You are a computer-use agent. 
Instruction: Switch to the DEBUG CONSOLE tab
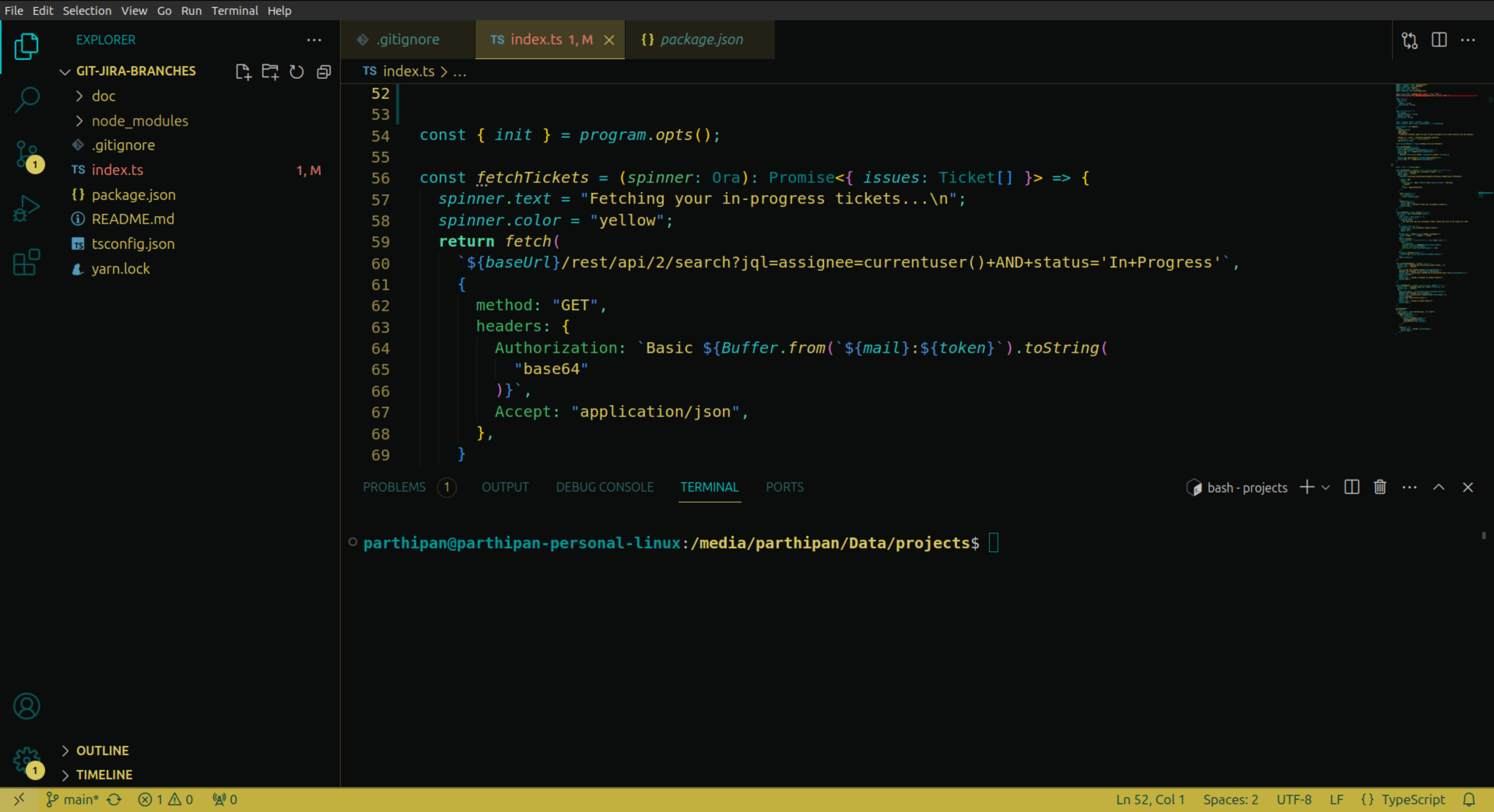604,487
